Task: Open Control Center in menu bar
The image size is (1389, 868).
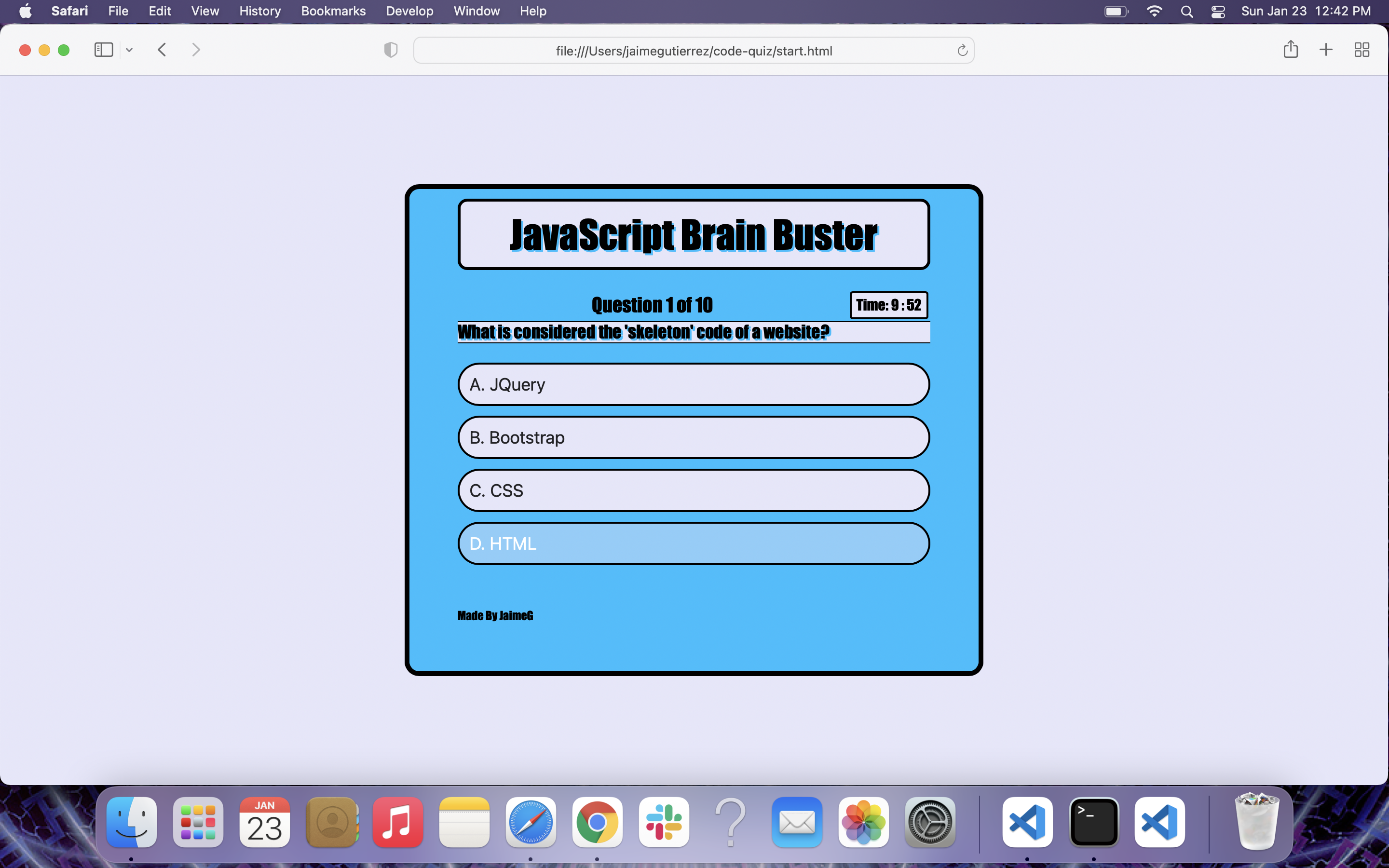Action: click(x=1218, y=12)
